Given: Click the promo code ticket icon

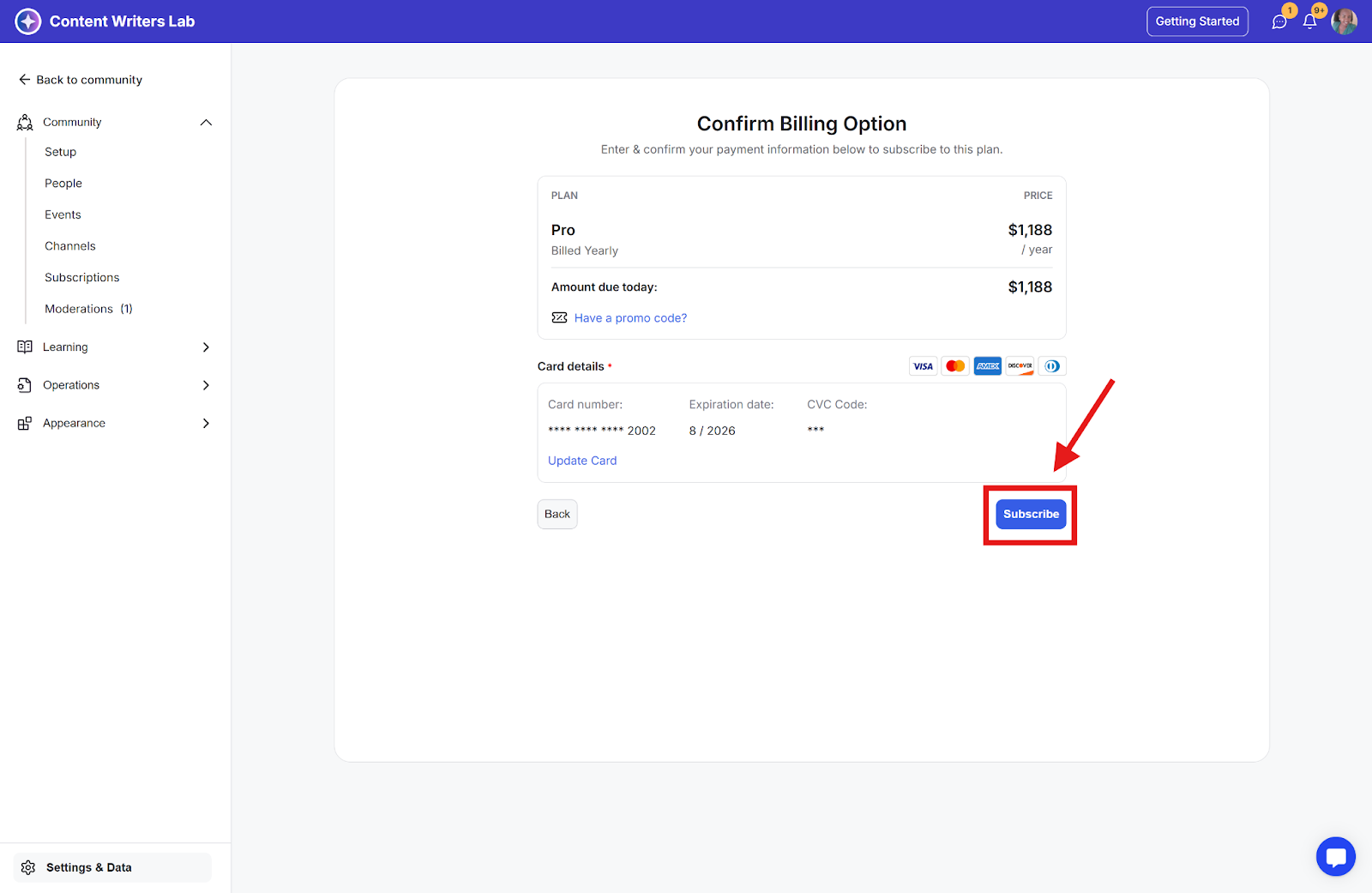Looking at the screenshot, I should [560, 317].
